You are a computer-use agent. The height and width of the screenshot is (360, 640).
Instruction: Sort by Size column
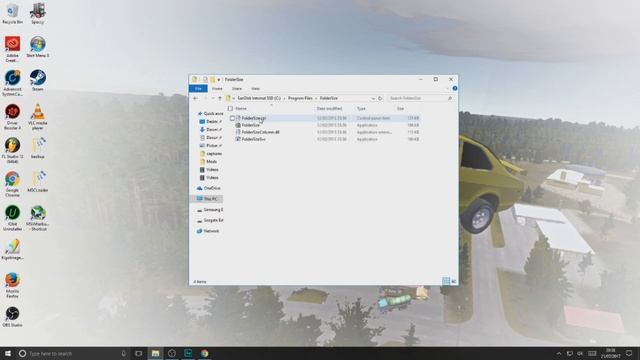pos(400,109)
